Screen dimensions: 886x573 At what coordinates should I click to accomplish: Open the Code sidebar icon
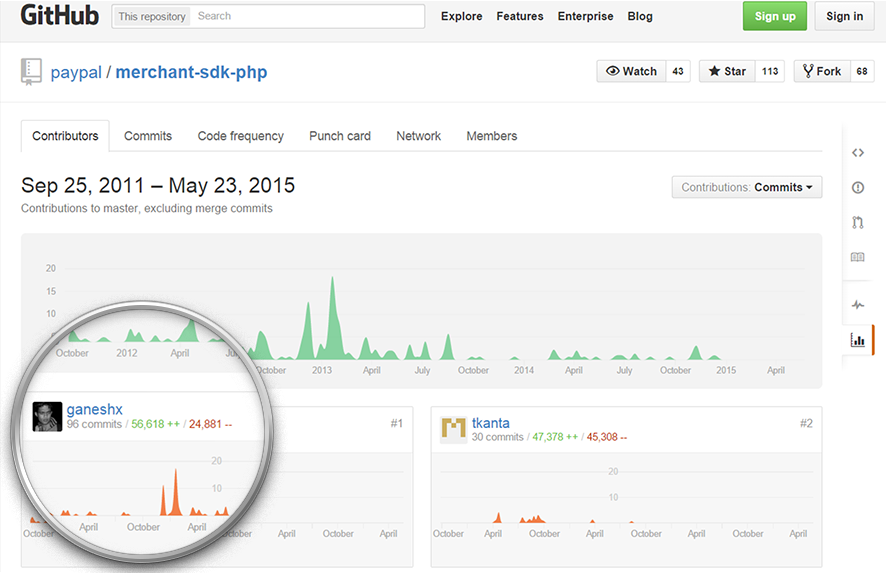pos(858,153)
